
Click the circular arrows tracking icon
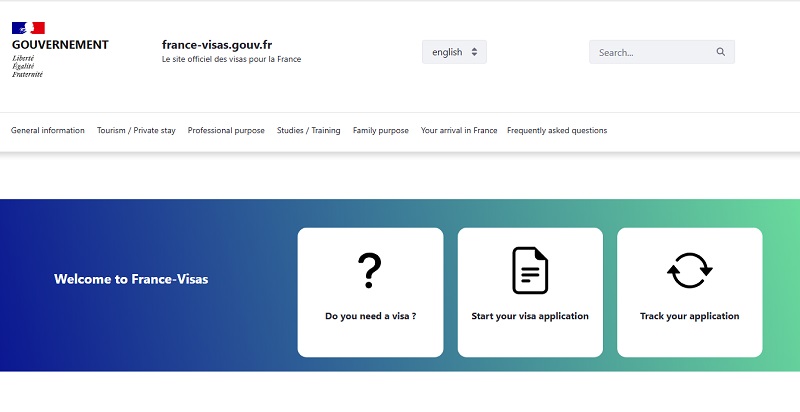click(689, 270)
